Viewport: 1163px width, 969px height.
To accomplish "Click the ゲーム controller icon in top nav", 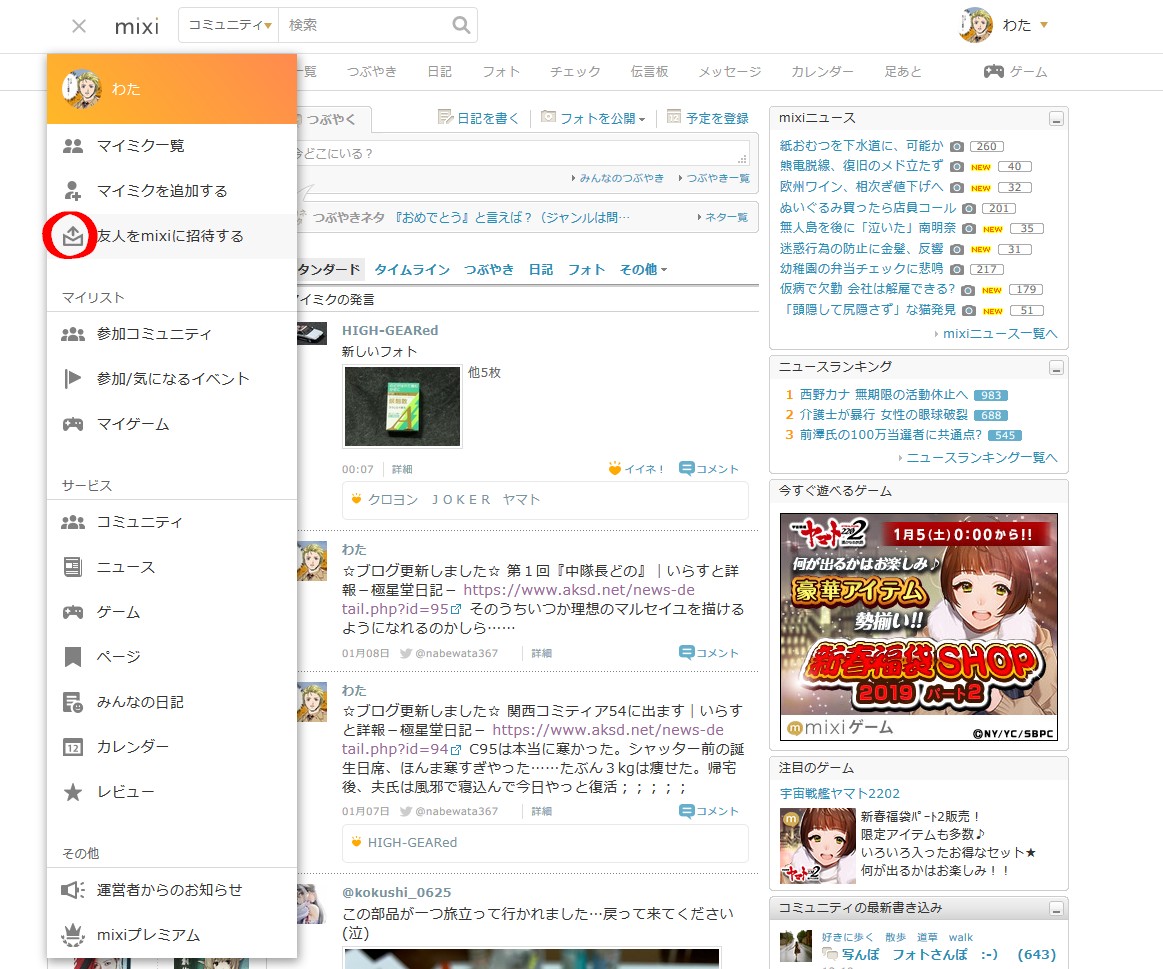I will coord(994,71).
